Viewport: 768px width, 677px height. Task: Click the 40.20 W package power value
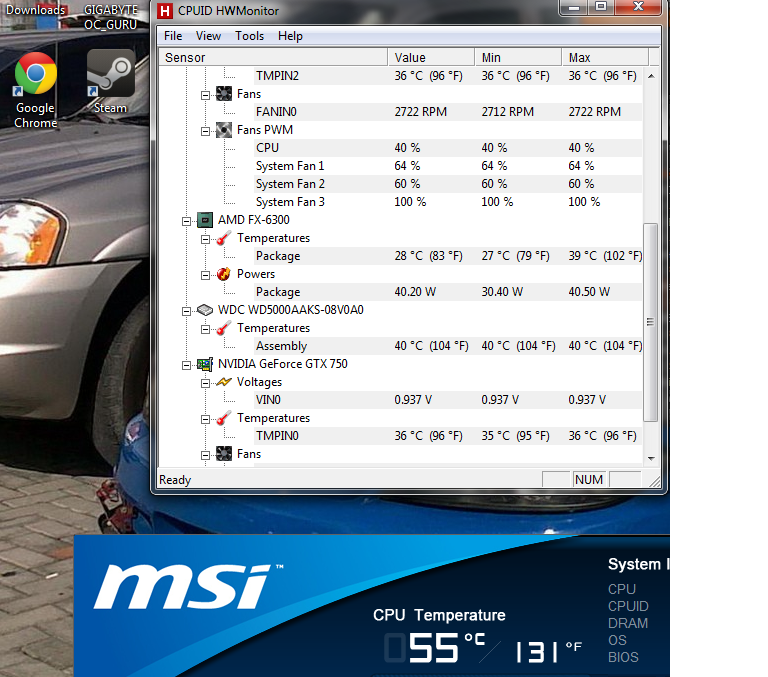point(415,292)
